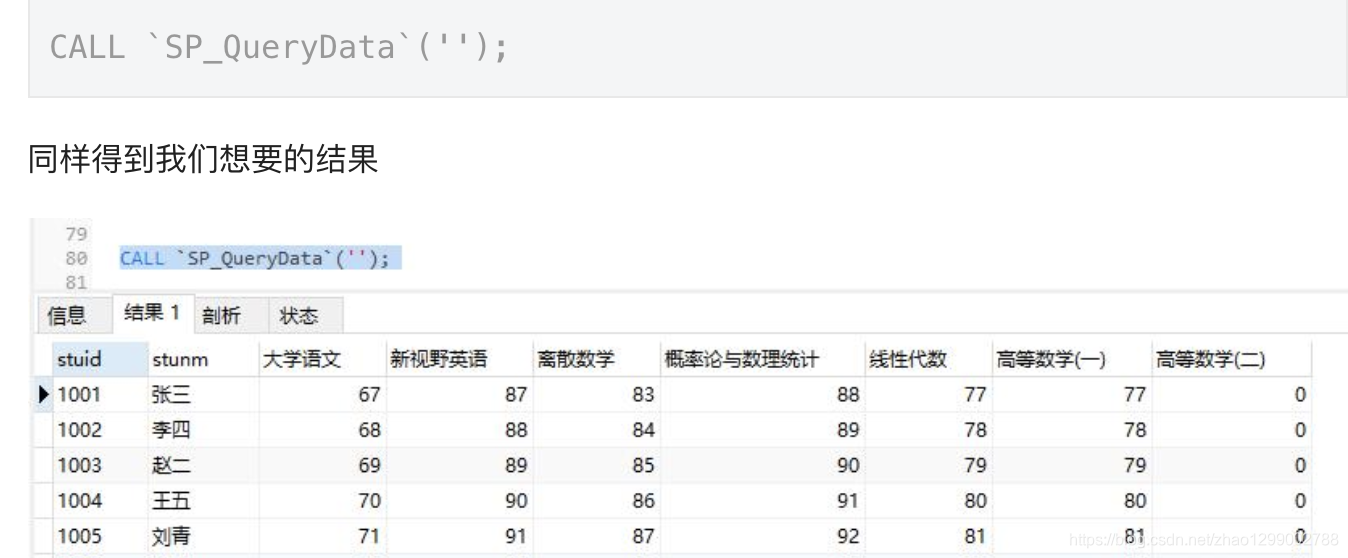The width and height of the screenshot is (1348, 558).
Task: Click the 离散数学 column header
Action: 596,359
